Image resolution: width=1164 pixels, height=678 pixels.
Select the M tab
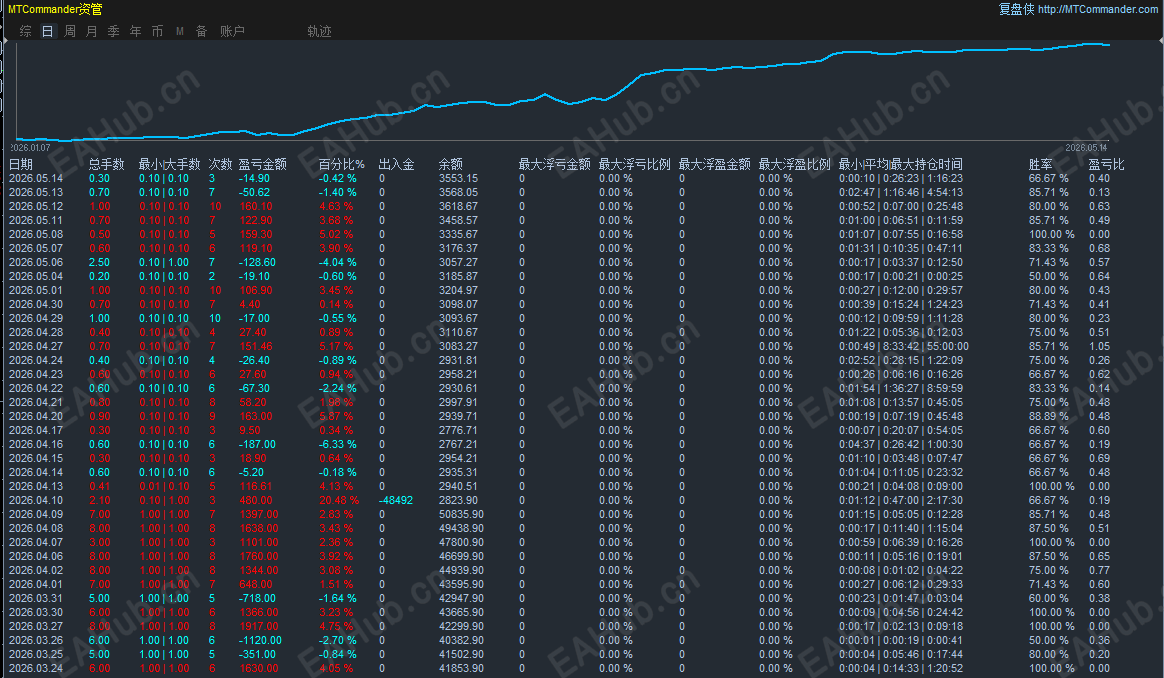coord(180,31)
